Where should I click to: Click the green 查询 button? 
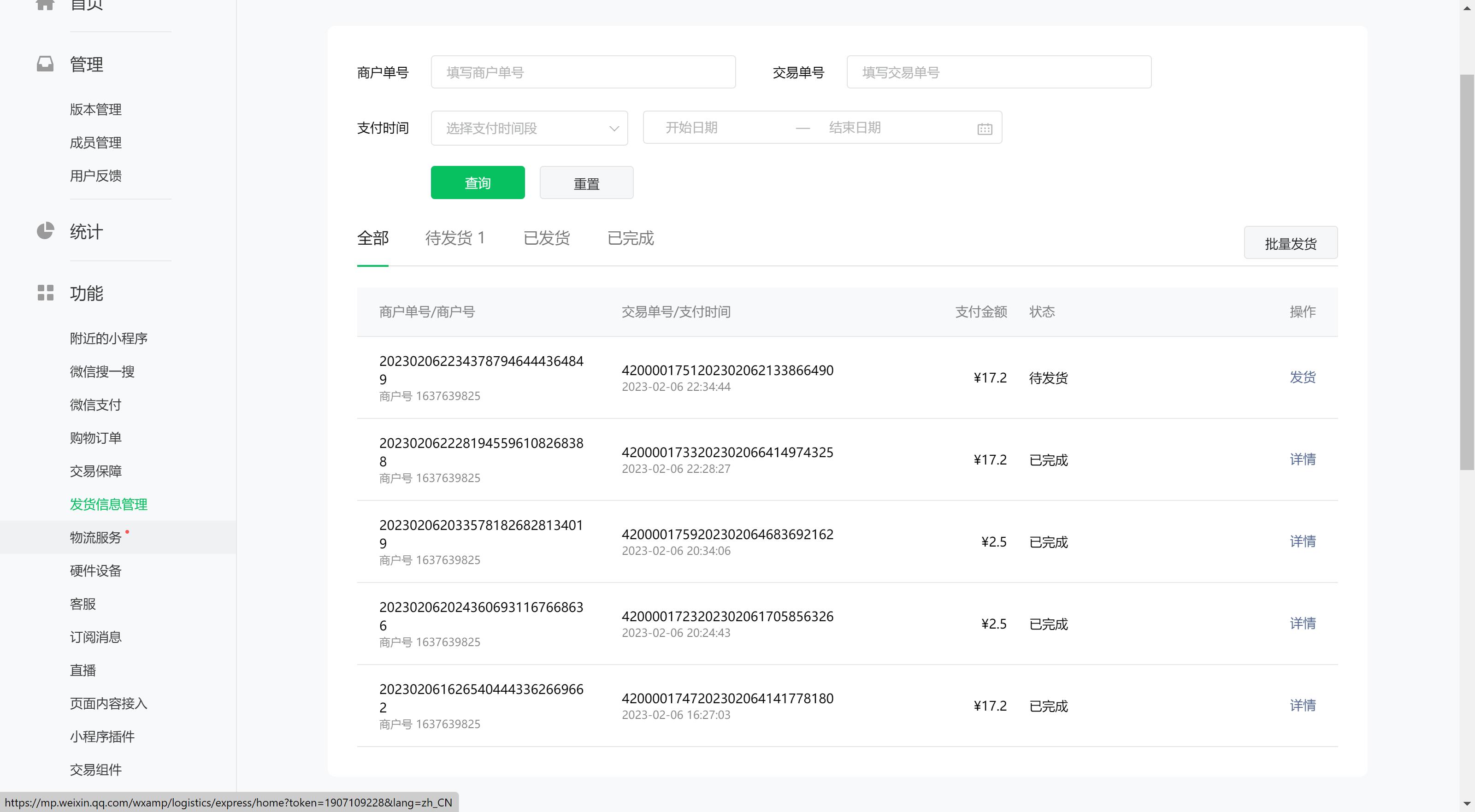(x=478, y=182)
